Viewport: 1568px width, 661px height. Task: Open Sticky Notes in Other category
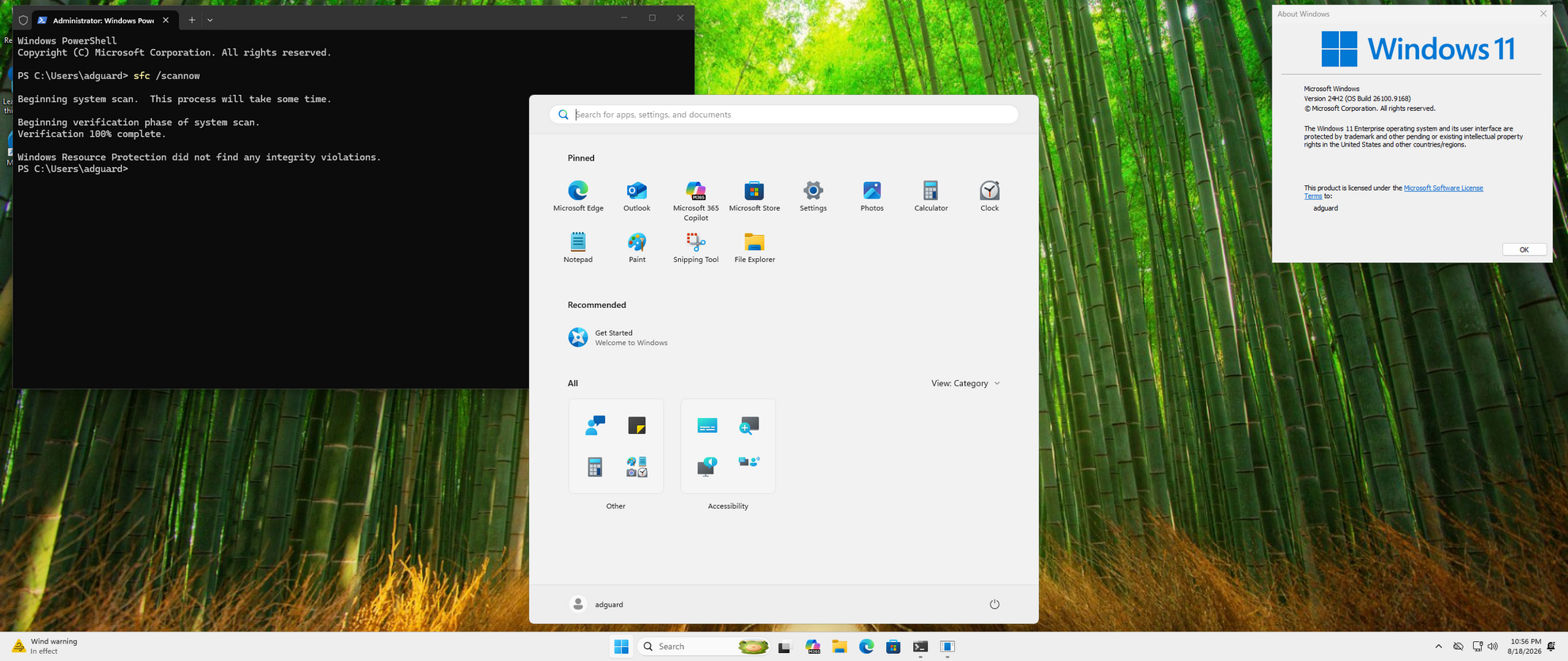click(x=637, y=425)
